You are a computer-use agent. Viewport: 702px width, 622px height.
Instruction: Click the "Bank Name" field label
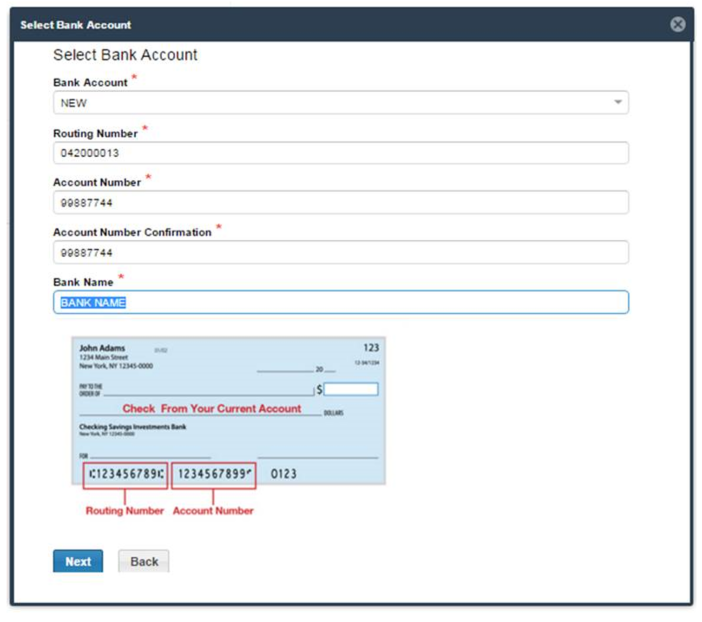(x=83, y=282)
